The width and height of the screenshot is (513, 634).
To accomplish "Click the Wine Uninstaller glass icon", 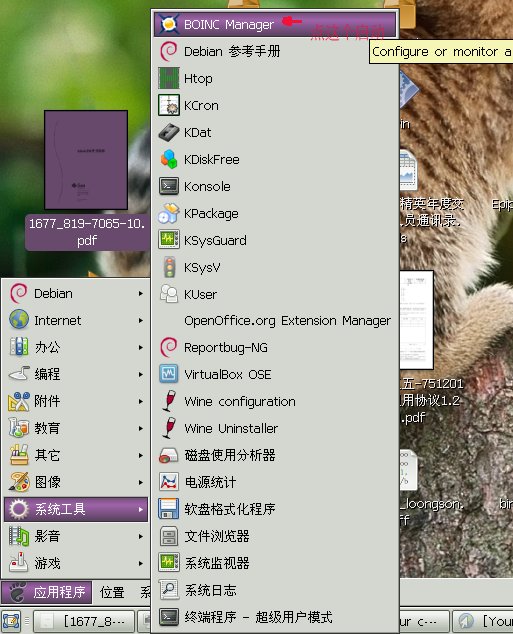I will pyautogui.click(x=169, y=428).
